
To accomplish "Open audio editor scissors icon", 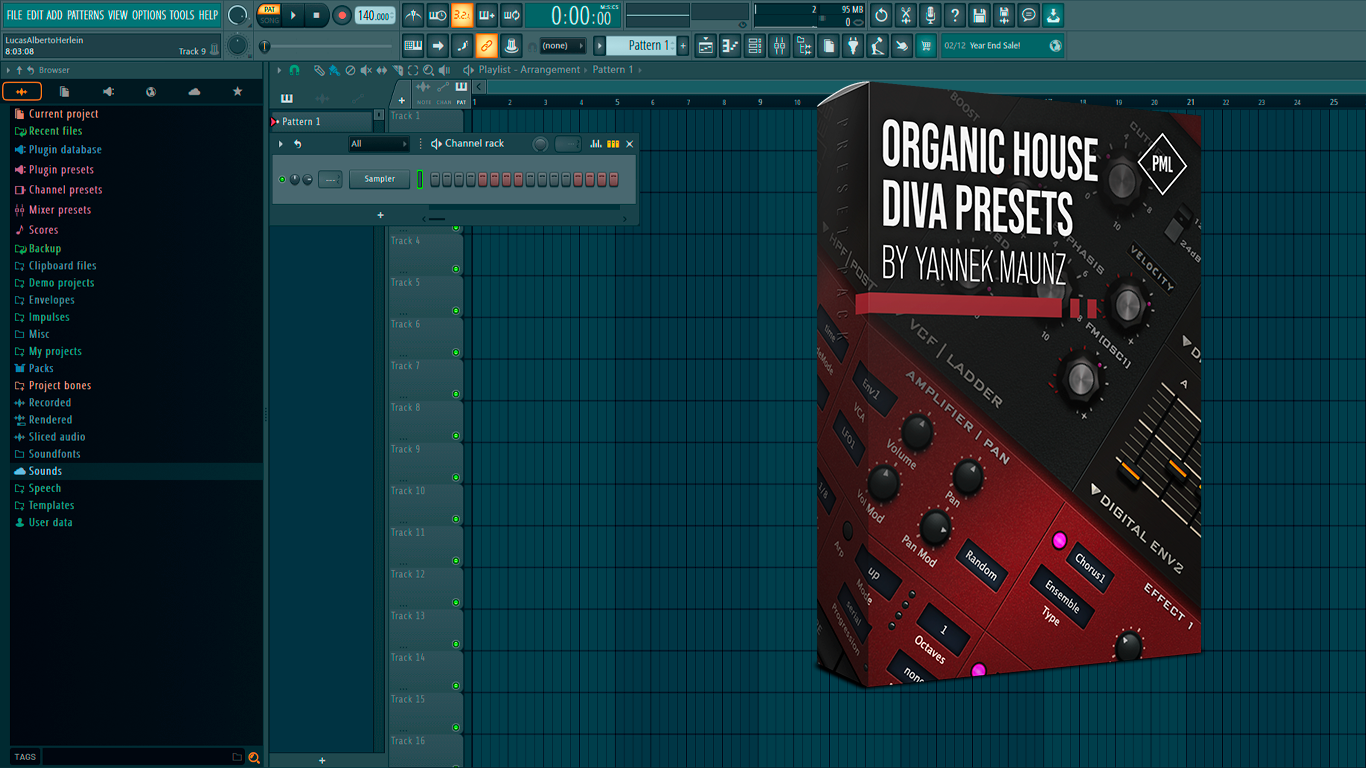I will 906,15.
